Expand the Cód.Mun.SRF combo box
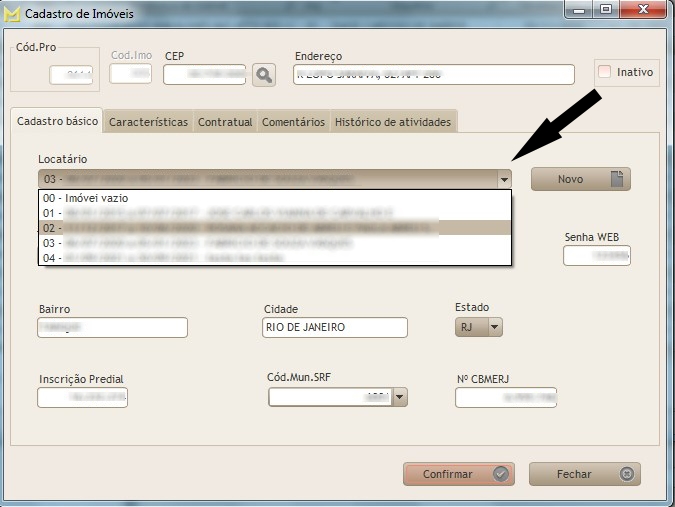 400,397
